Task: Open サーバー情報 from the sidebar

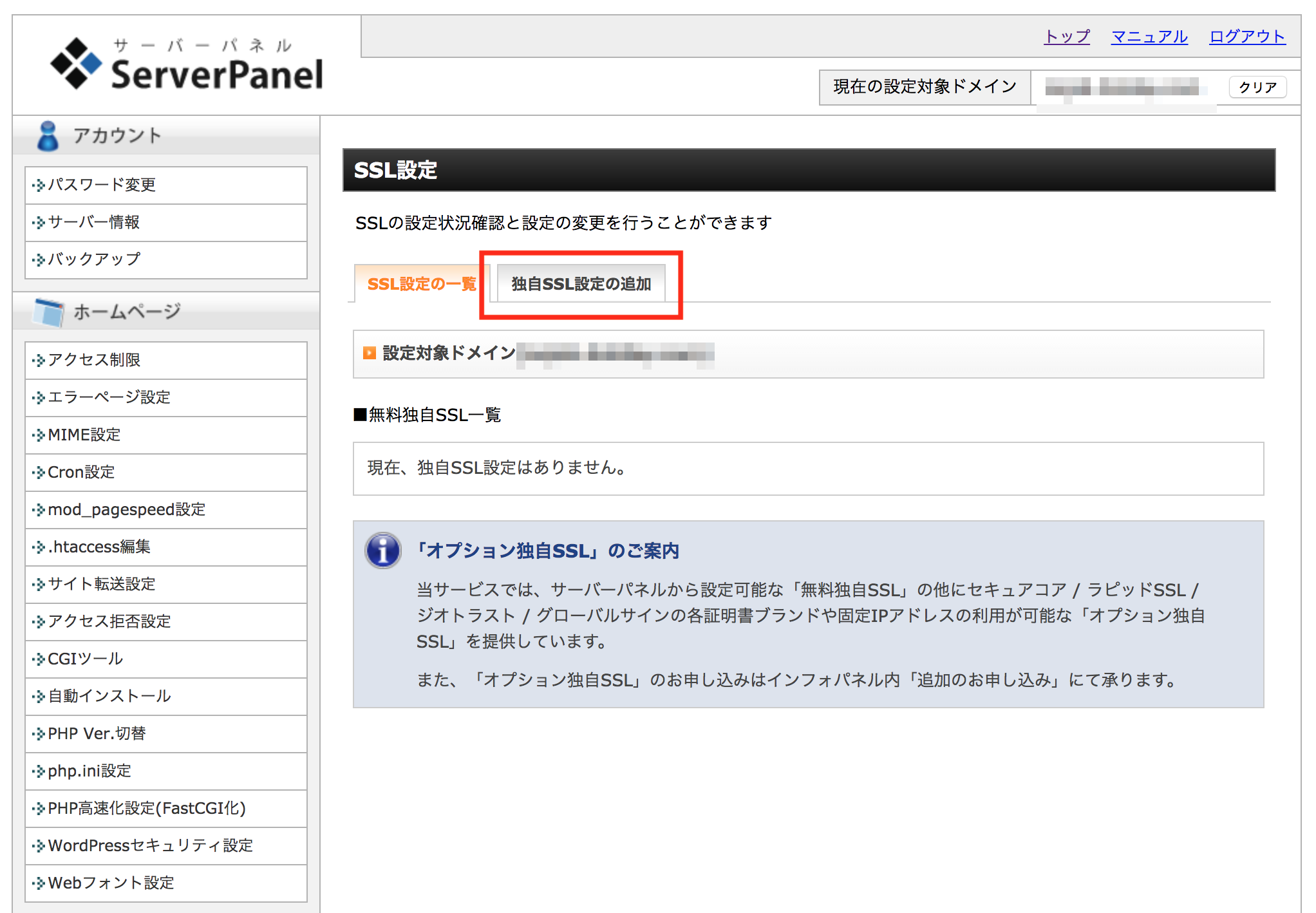Action: [93, 222]
